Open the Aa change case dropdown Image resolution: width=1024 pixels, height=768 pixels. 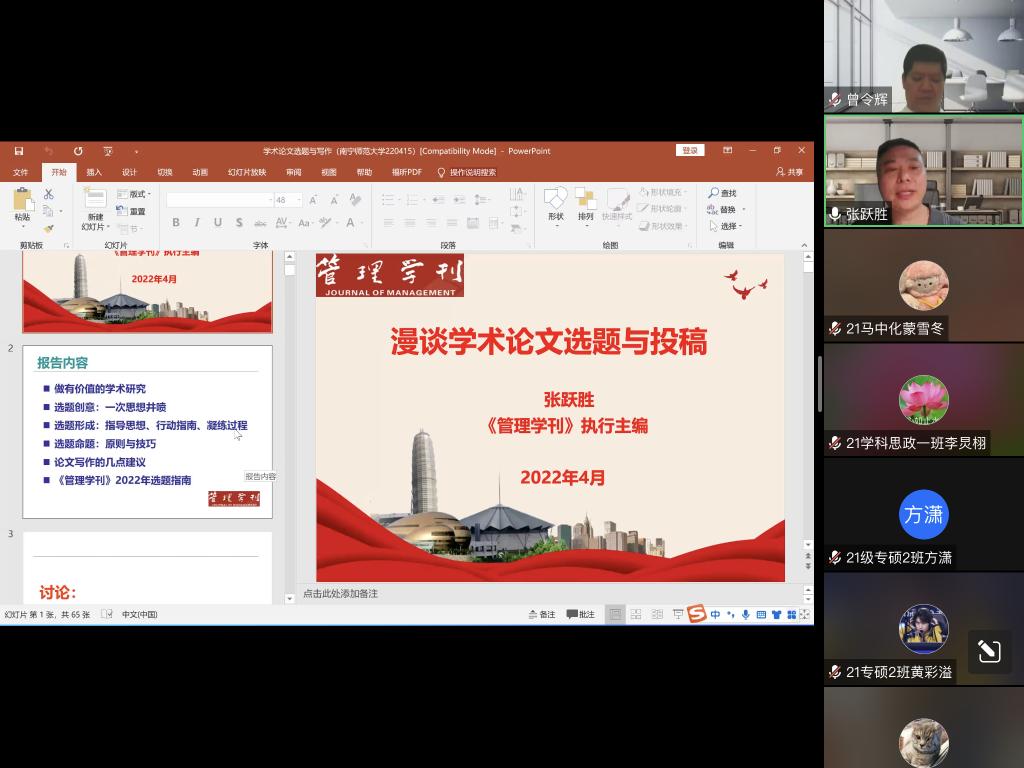tap(305, 223)
